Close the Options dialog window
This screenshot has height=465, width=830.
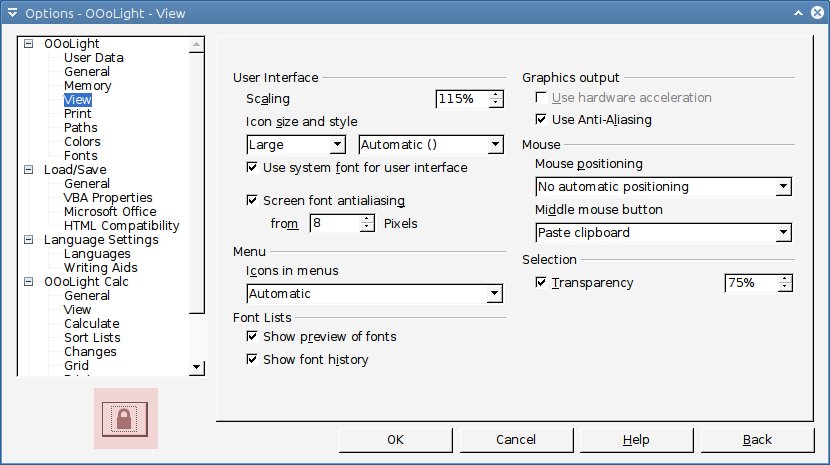818,13
